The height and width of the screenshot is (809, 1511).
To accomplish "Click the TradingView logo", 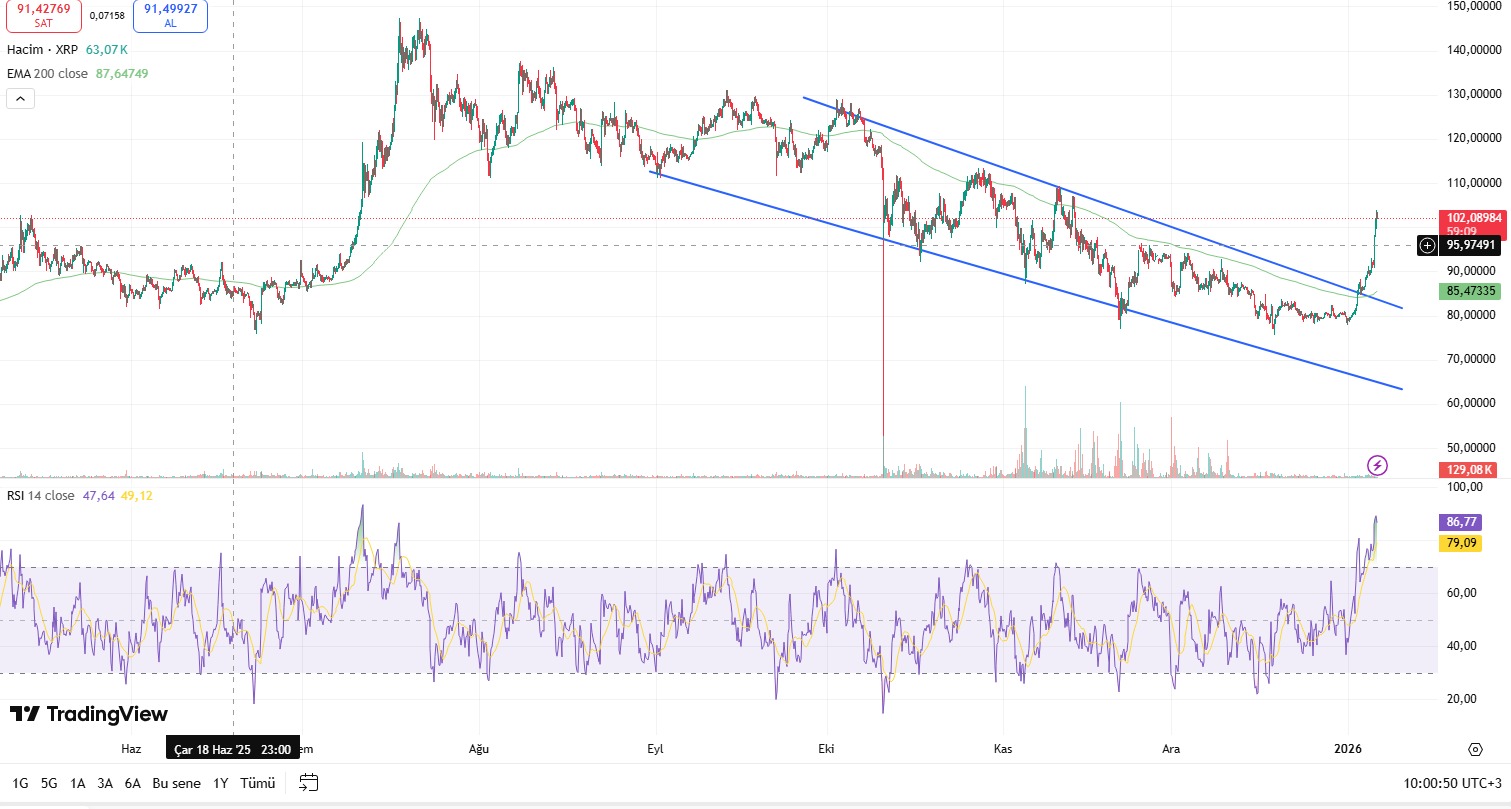I will [x=89, y=714].
